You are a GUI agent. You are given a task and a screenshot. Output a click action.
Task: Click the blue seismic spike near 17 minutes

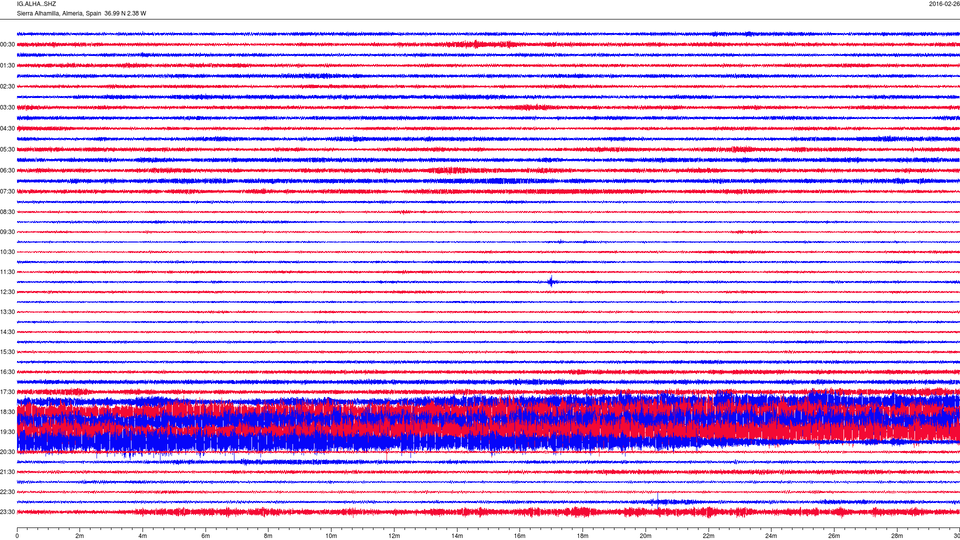coord(552,282)
